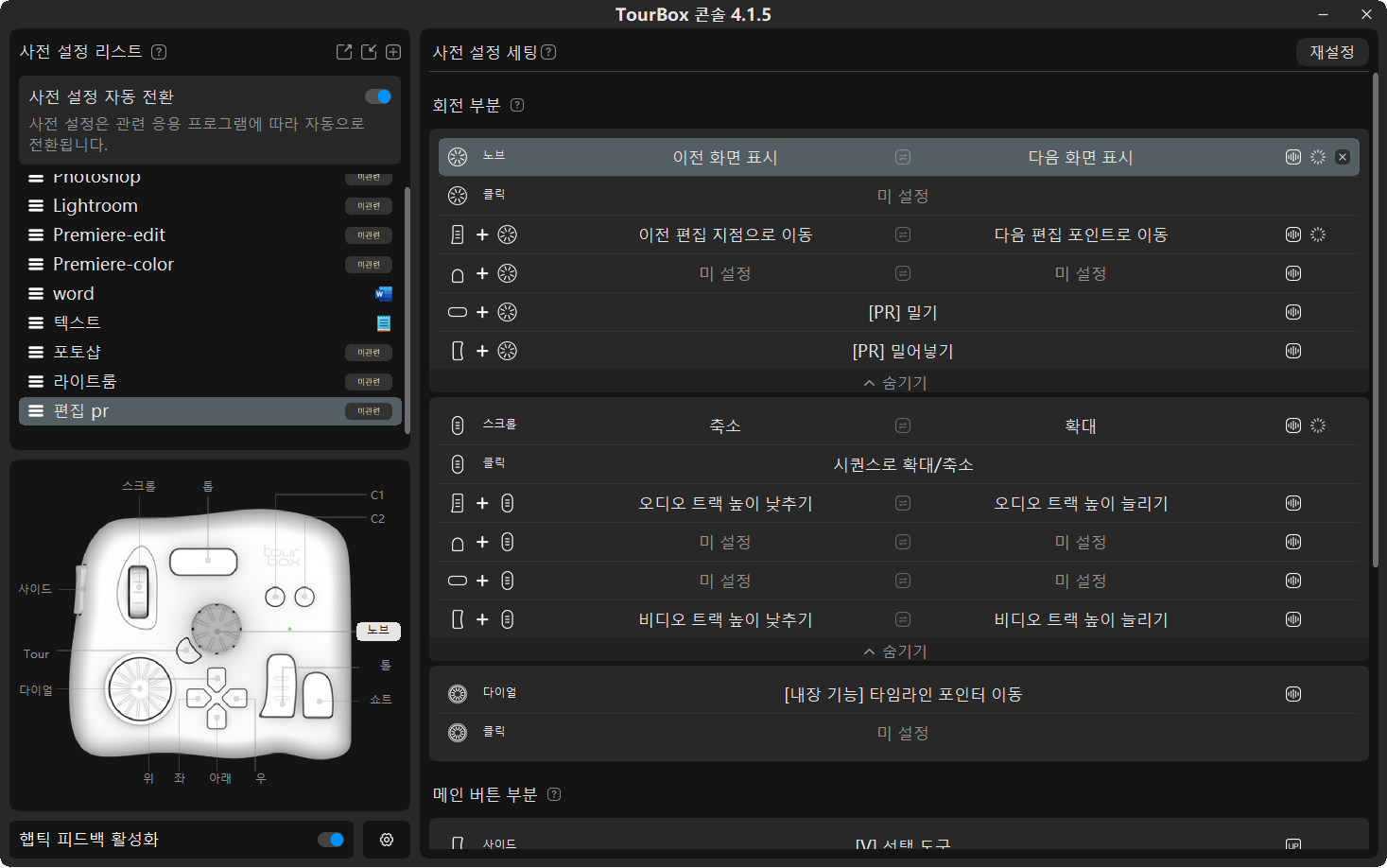Open haptic icon in the [PR] 밀기 row
This screenshot has width=1387, height=868.
(x=1293, y=312)
